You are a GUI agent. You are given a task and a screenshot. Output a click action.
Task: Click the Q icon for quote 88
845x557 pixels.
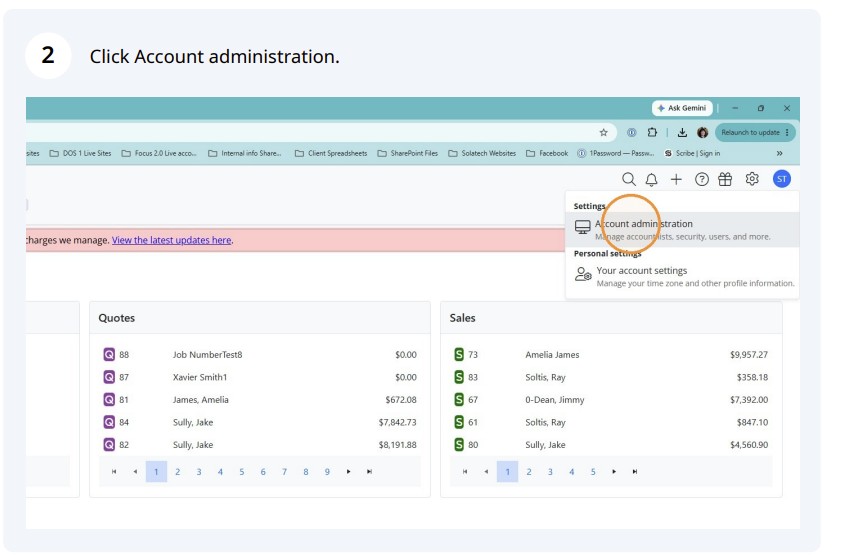tap(109, 354)
